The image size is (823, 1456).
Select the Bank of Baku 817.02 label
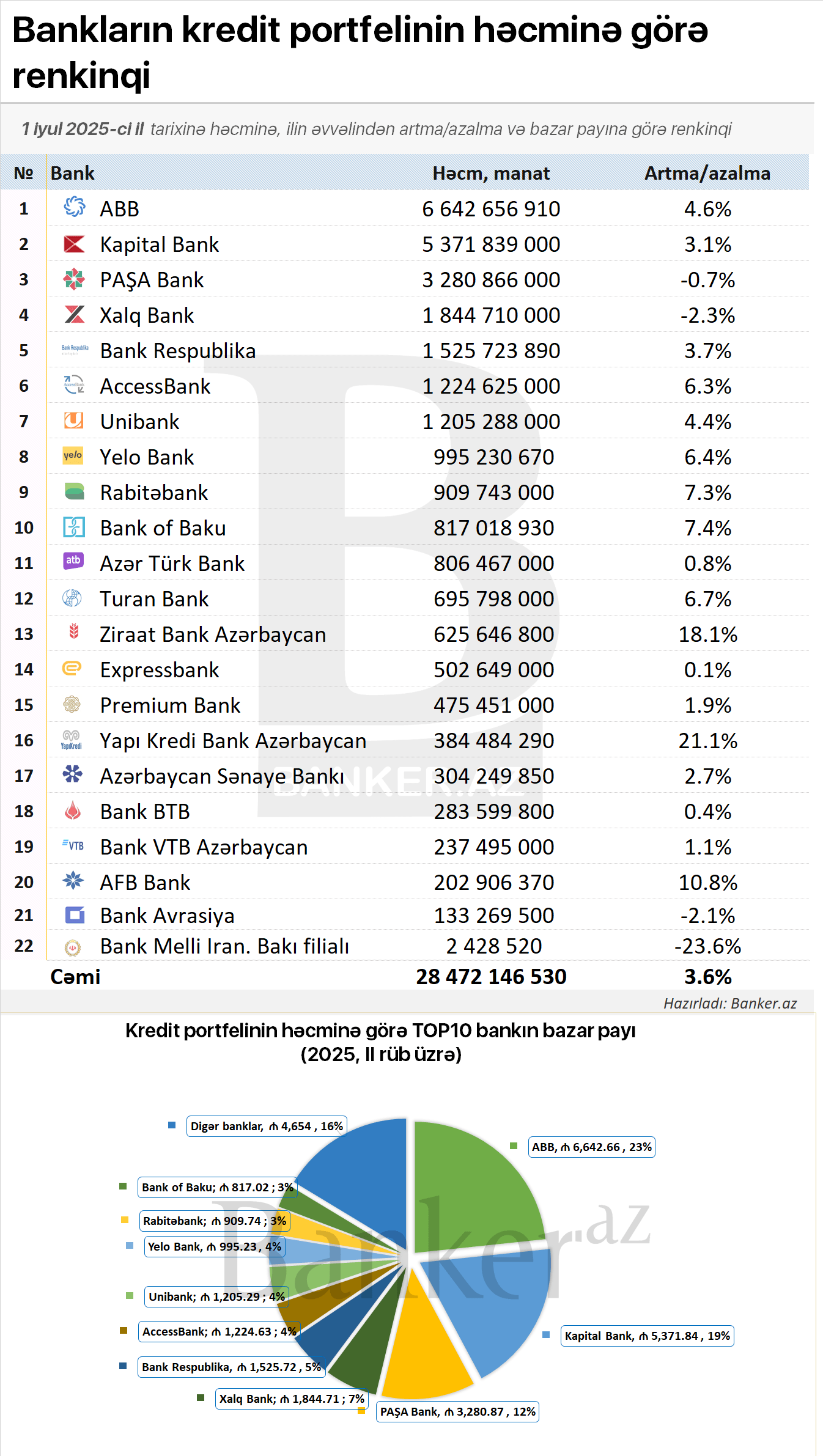(217, 1188)
